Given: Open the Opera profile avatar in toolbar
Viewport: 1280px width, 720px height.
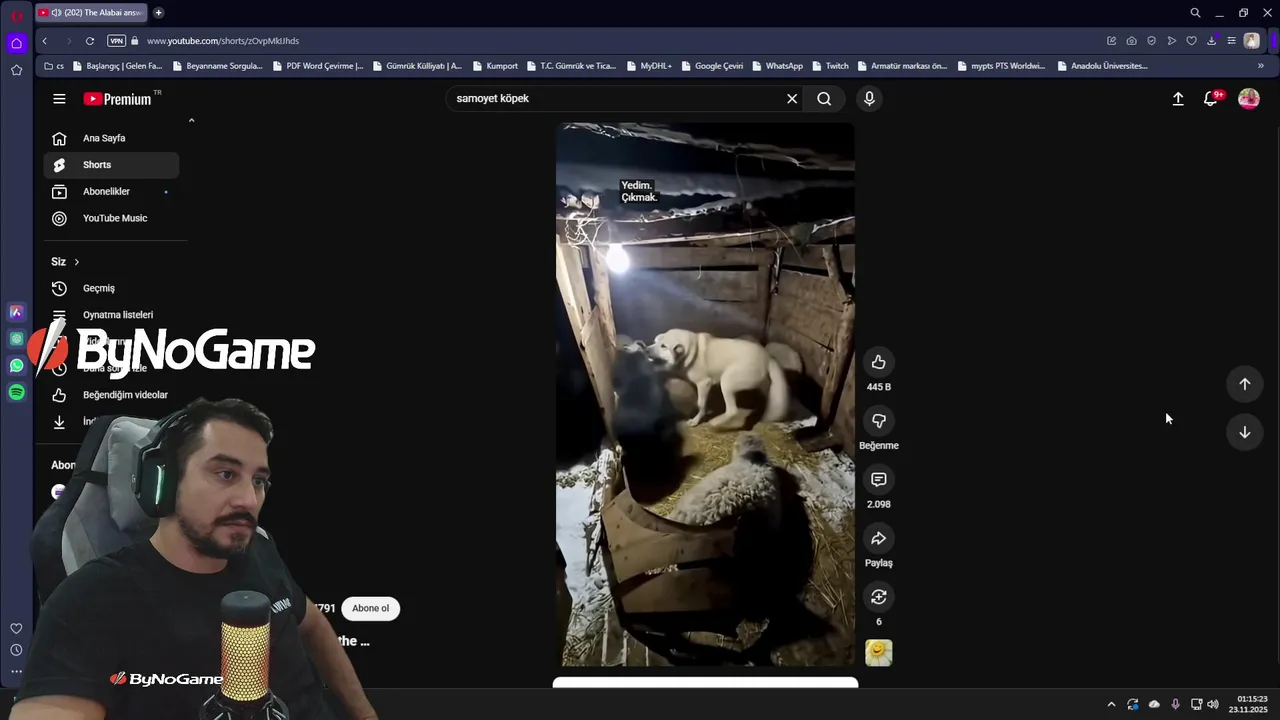Looking at the screenshot, I should pos(1251,41).
